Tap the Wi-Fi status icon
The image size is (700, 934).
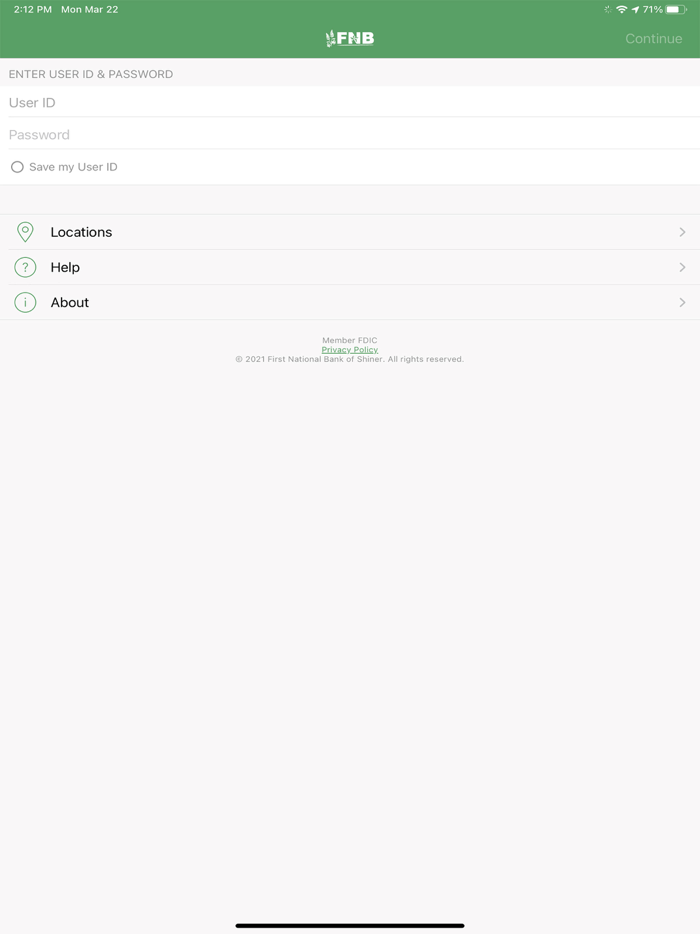pyautogui.click(x=621, y=10)
